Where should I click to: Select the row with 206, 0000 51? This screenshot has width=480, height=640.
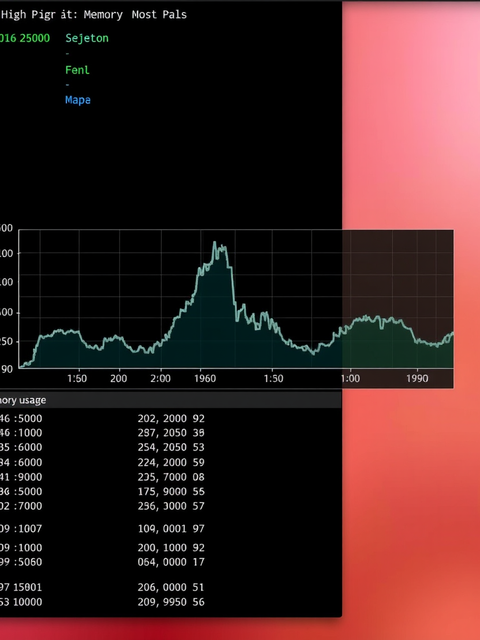coord(171,587)
